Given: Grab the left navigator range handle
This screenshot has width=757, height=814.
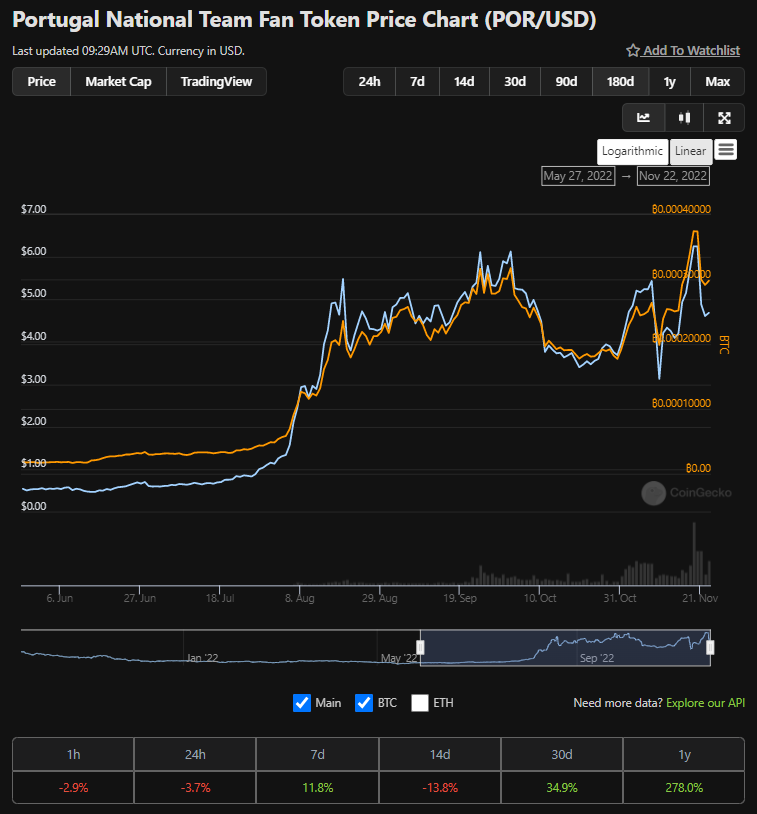Looking at the screenshot, I should coord(420,647).
